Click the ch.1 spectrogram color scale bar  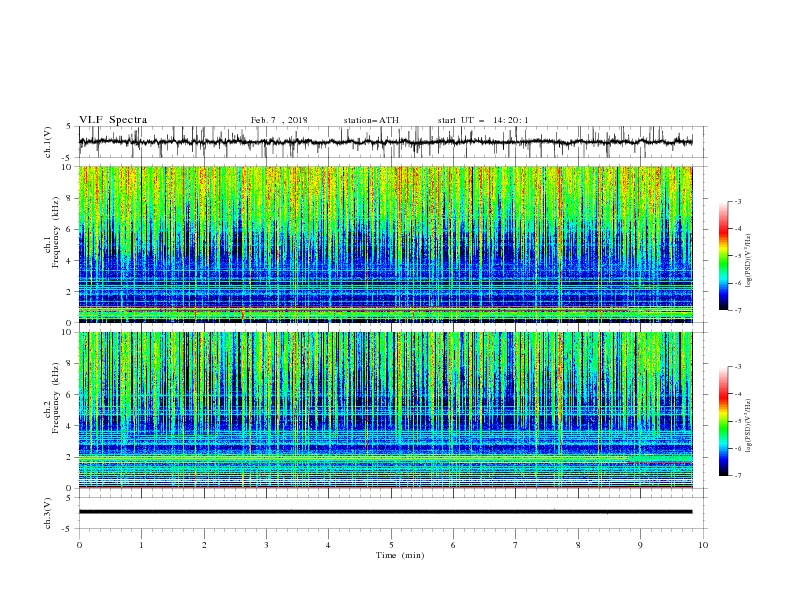(723, 256)
